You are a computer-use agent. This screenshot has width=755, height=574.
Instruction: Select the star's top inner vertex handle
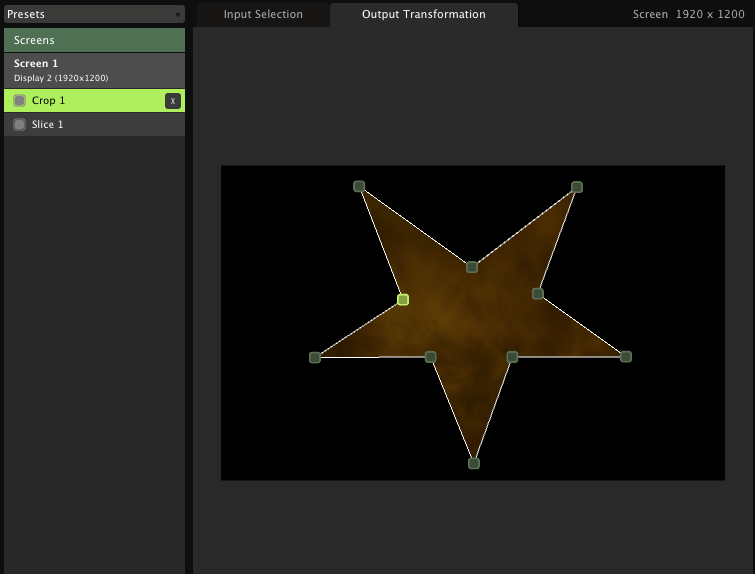point(472,267)
